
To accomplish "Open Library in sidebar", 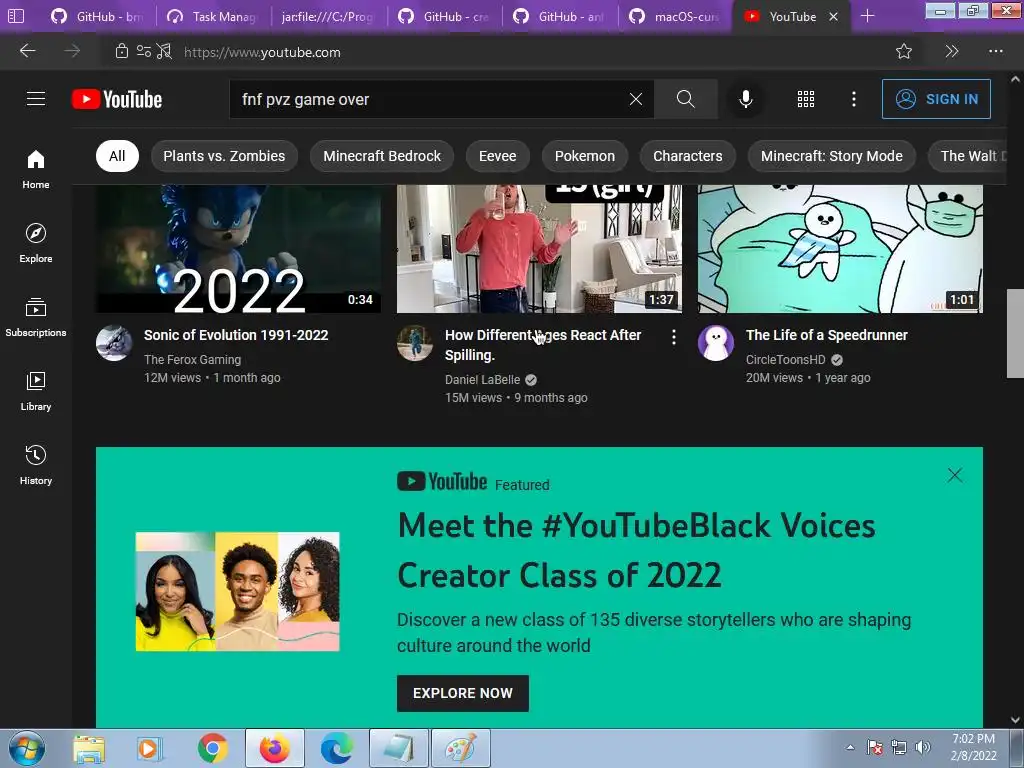I will (x=36, y=391).
